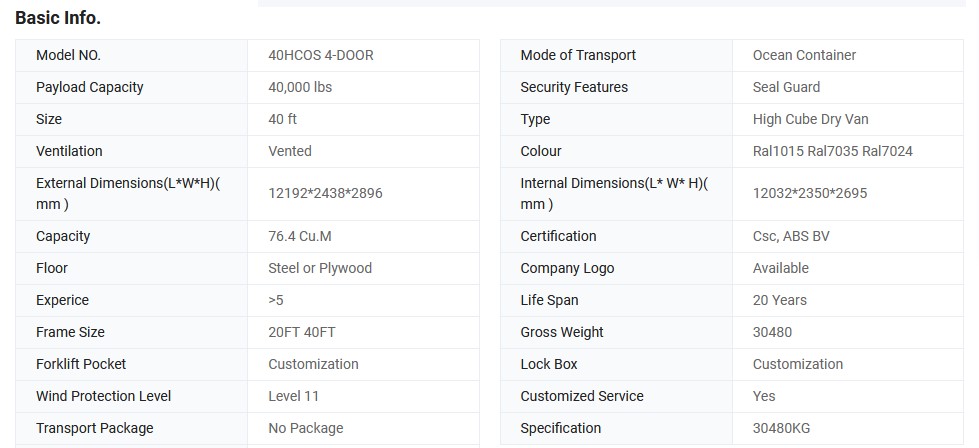The width and height of the screenshot is (979, 448).
Task: Click the Payload Capacity label
Action: click(x=90, y=87)
